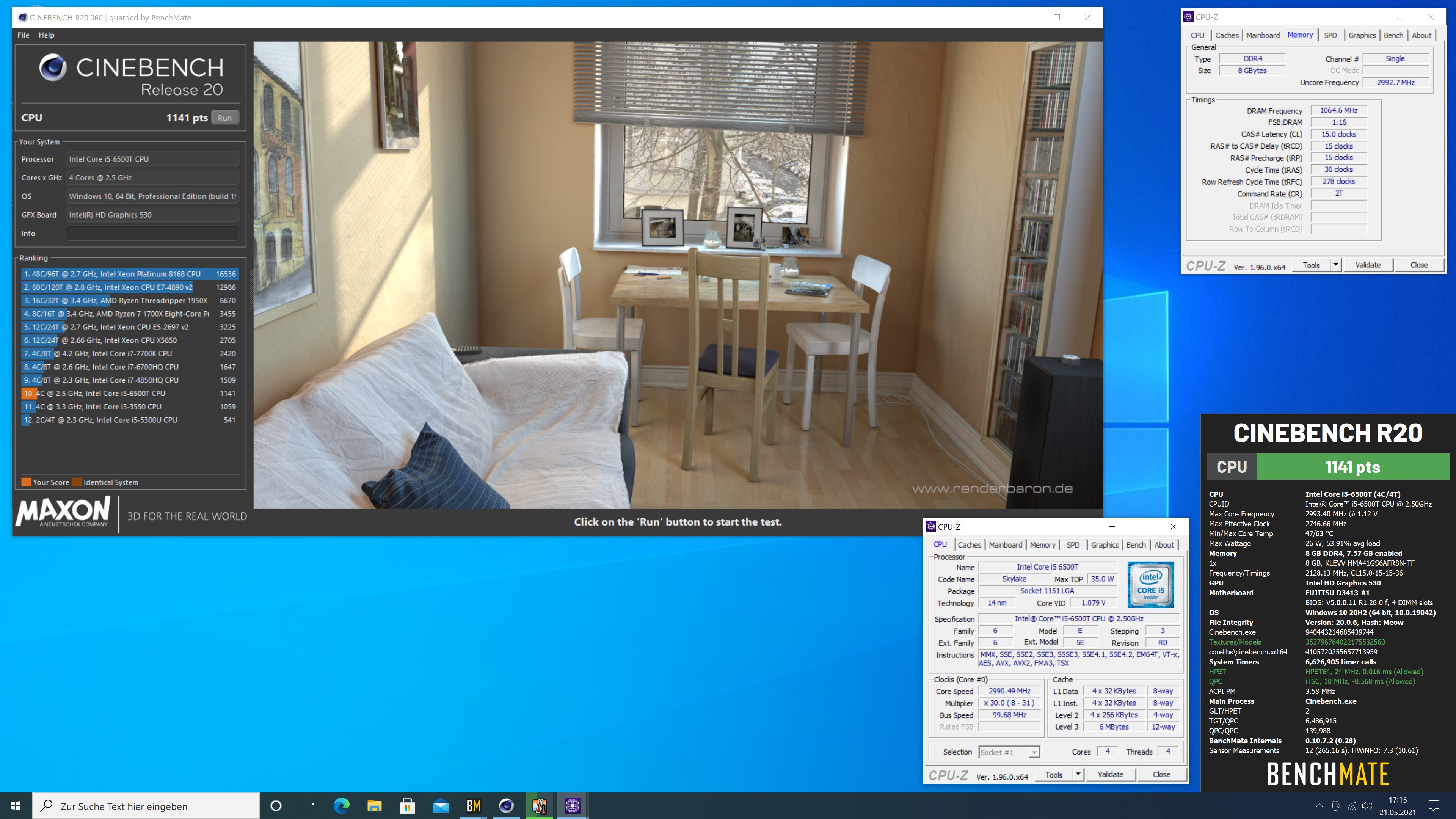The height and width of the screenshot is (819, 1456).
Task: Expand Tools dropdown arrow in upper CPU-Z
Action: 1335,265
